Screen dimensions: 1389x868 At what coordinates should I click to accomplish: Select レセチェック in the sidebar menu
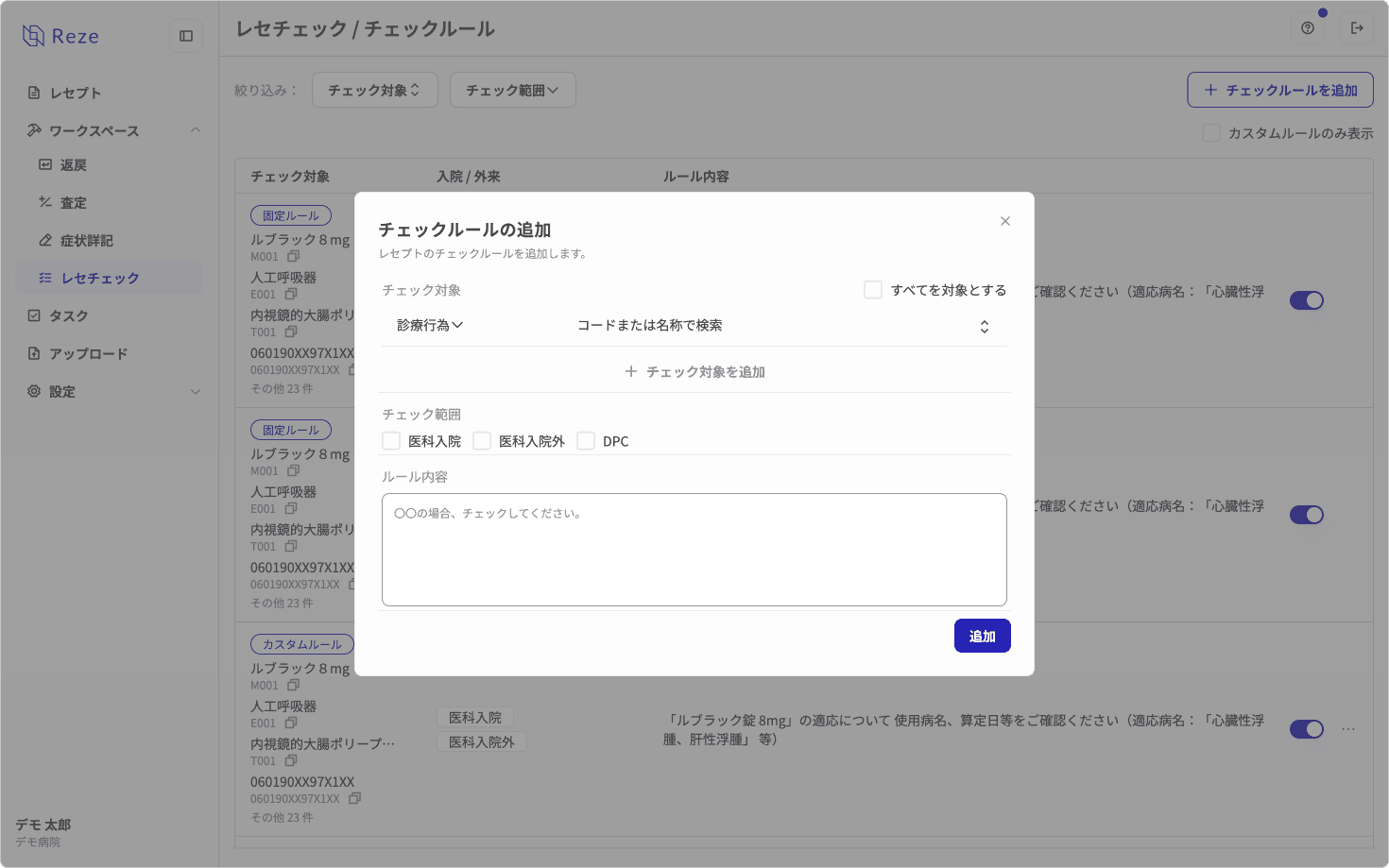point(100,278)
